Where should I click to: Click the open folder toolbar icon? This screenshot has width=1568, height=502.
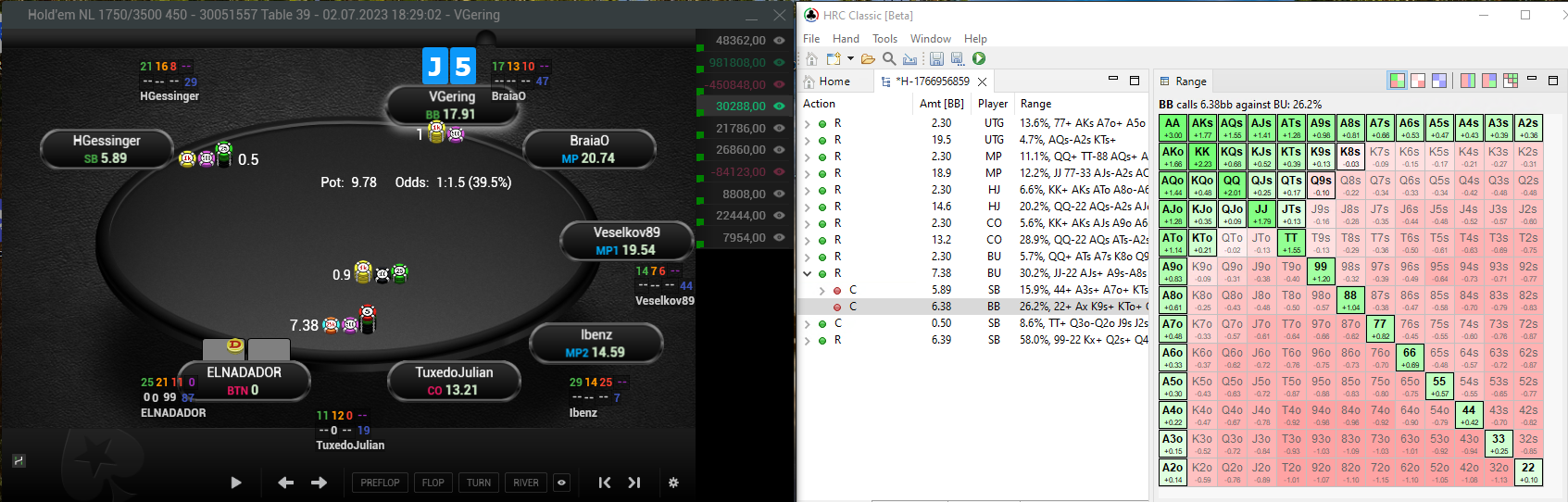868,58
